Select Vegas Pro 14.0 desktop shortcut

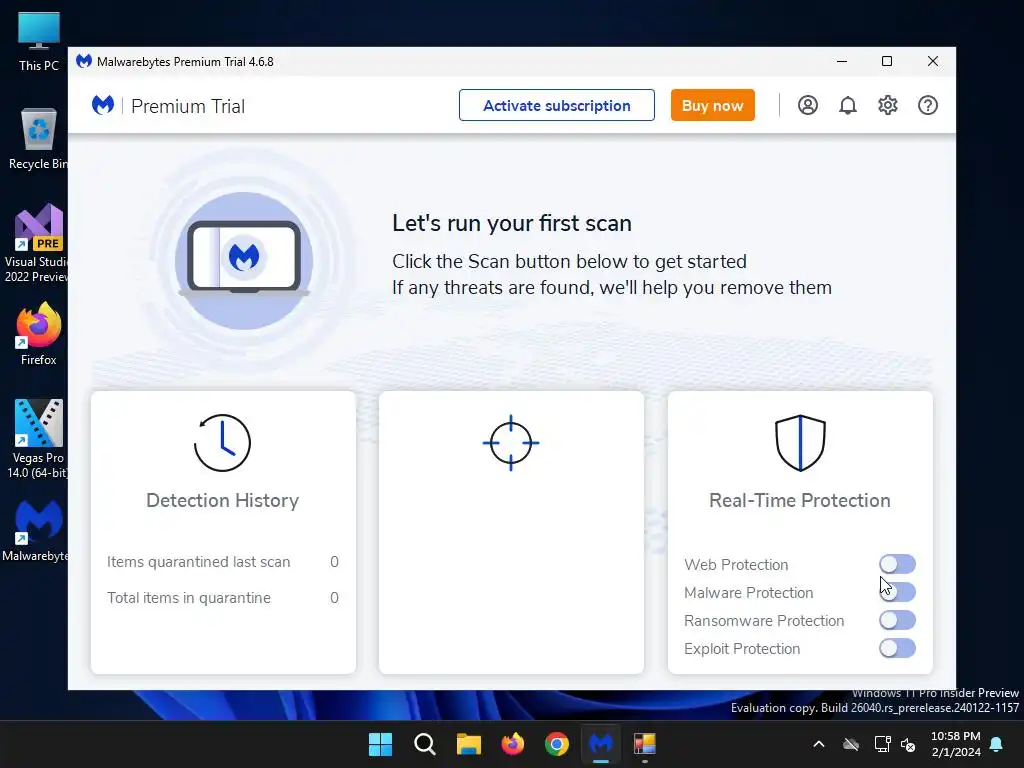coord(38,439)
